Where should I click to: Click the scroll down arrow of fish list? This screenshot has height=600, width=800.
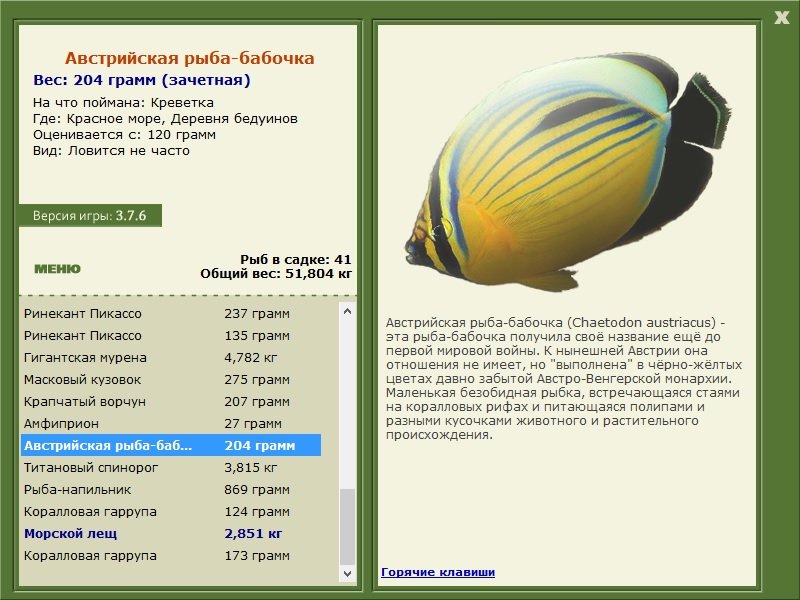(x=347, y=573)
